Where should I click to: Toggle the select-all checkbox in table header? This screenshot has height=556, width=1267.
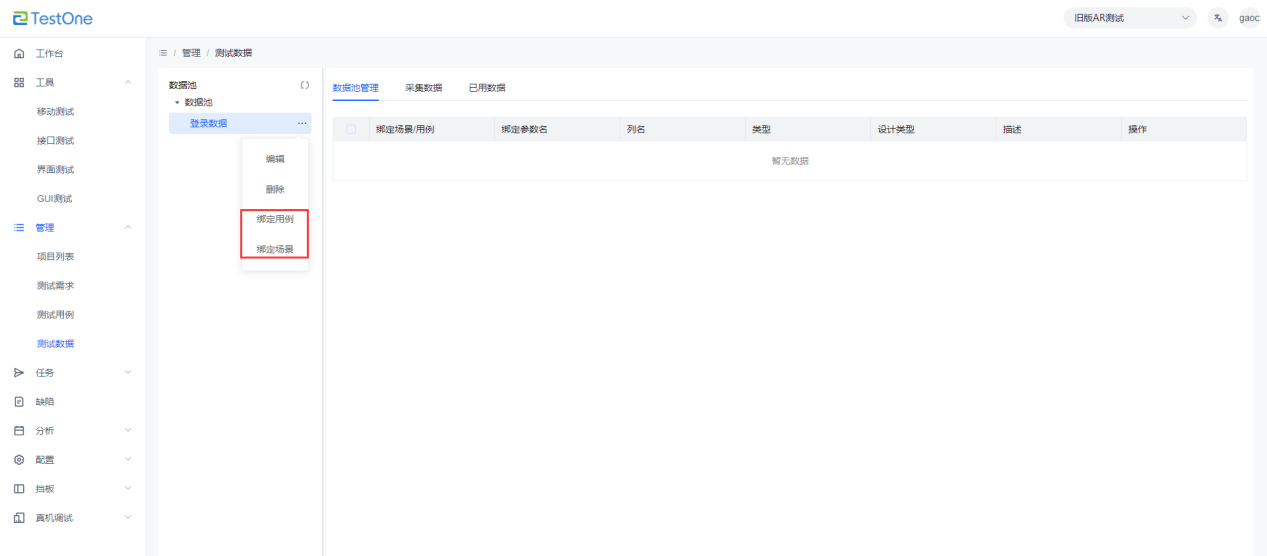point(351,130)
